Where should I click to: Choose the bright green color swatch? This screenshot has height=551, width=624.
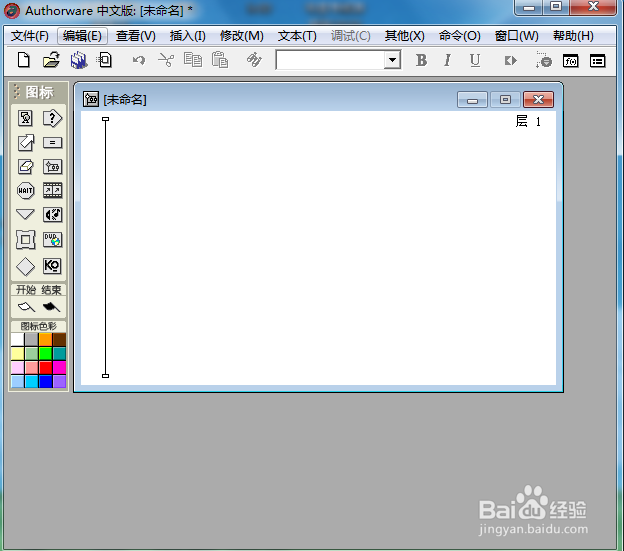coord(45,353)
